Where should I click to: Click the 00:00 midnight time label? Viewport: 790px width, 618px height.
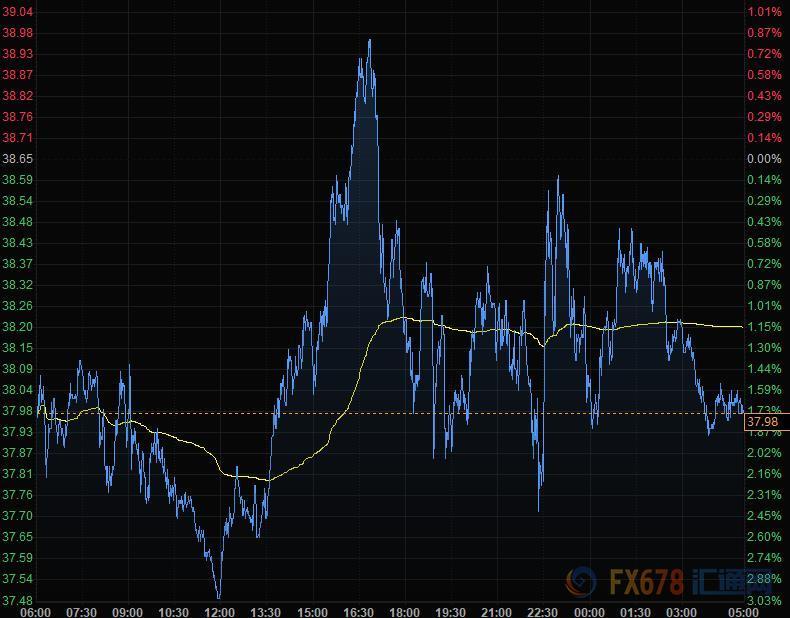tap(588, 612)
